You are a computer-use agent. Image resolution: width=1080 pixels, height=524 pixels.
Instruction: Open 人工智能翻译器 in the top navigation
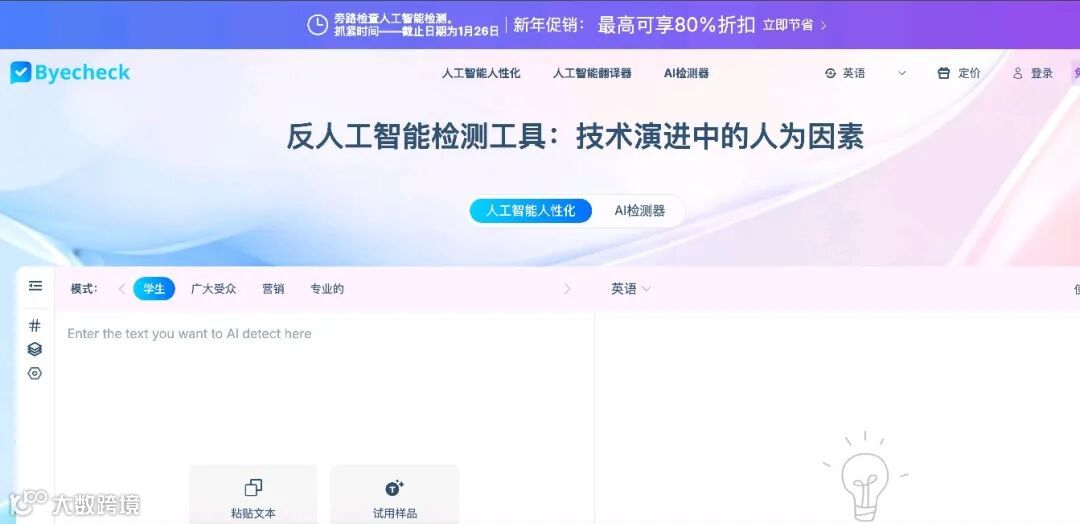[592, 73]
